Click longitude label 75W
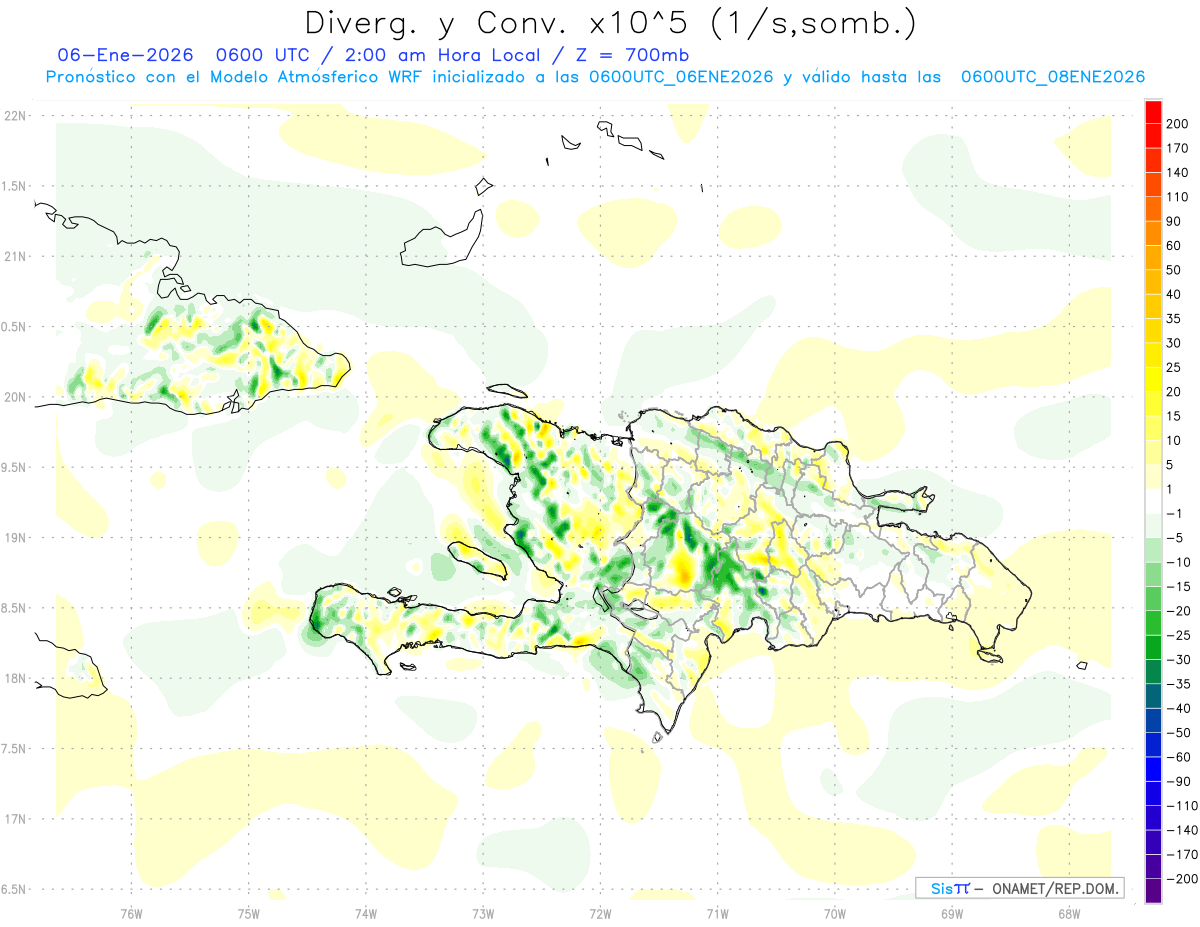The image size is (1200, 927). pyautogui.click(x=249, y=913)
